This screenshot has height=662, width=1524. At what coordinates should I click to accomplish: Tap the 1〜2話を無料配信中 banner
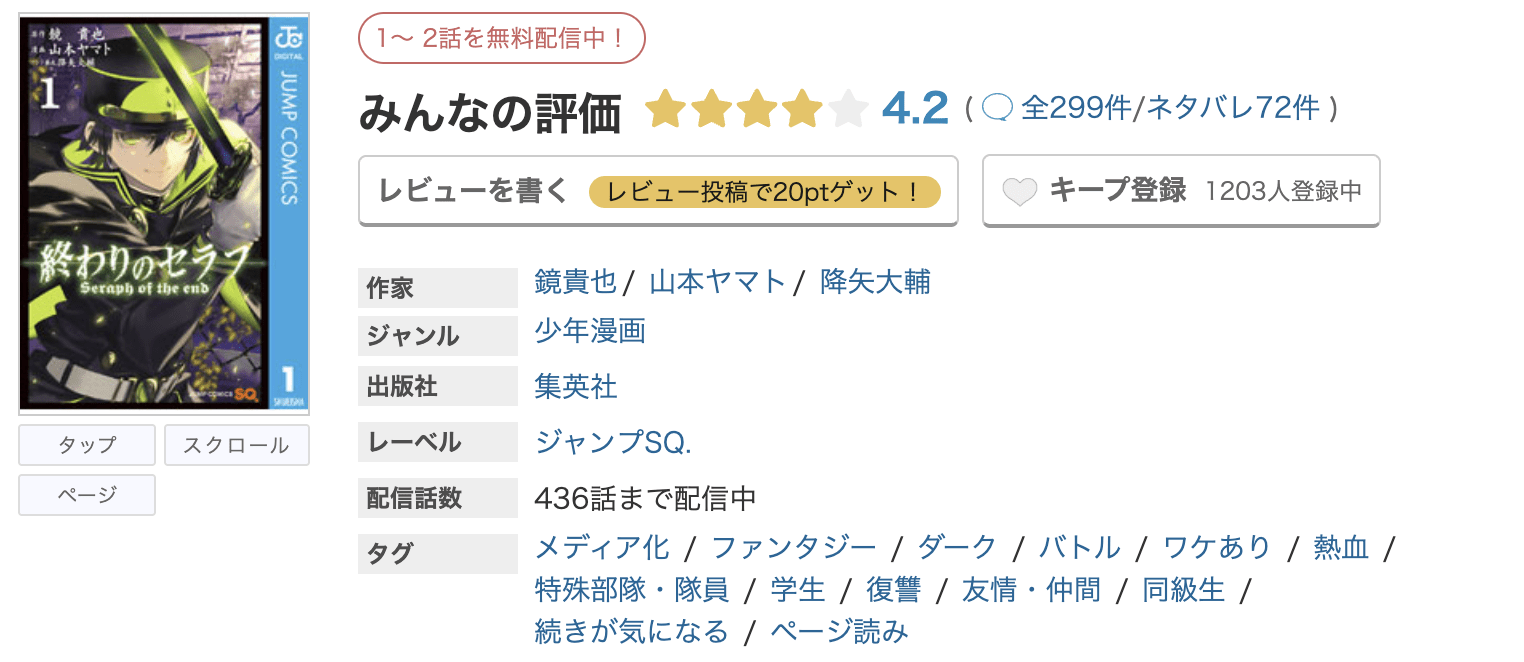501,37
